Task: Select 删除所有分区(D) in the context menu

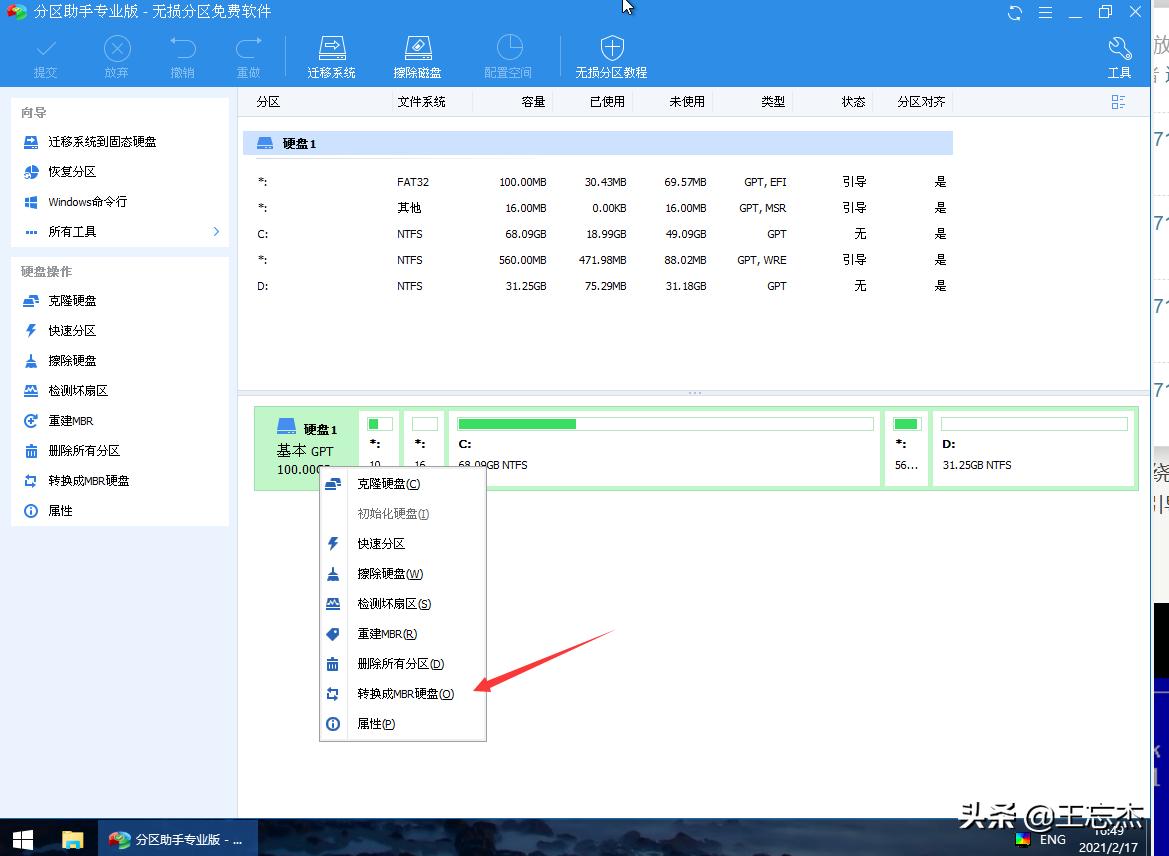Action: click(x=400, y=664)
